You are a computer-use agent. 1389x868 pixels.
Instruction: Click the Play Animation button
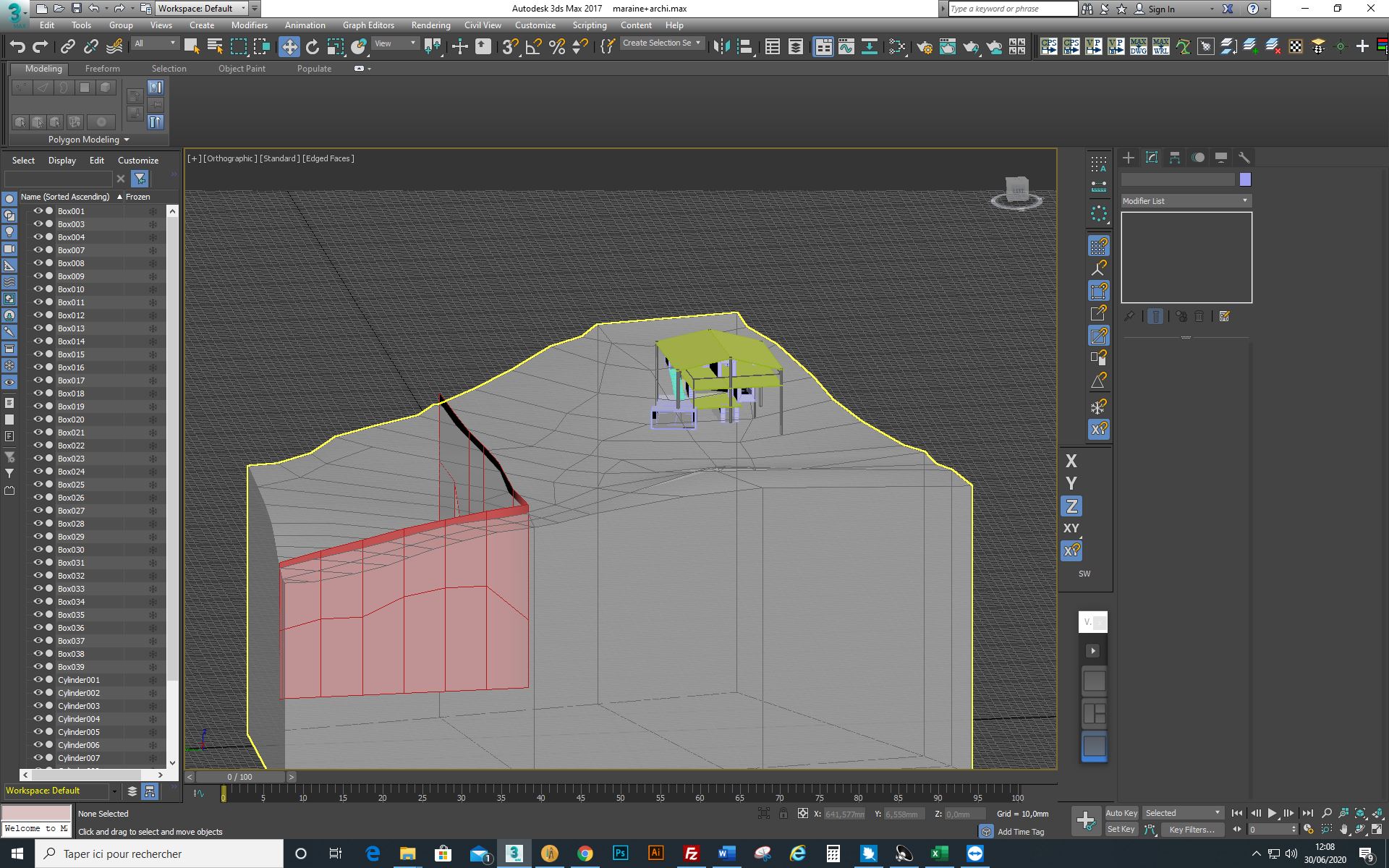[x=1272, y=813]
